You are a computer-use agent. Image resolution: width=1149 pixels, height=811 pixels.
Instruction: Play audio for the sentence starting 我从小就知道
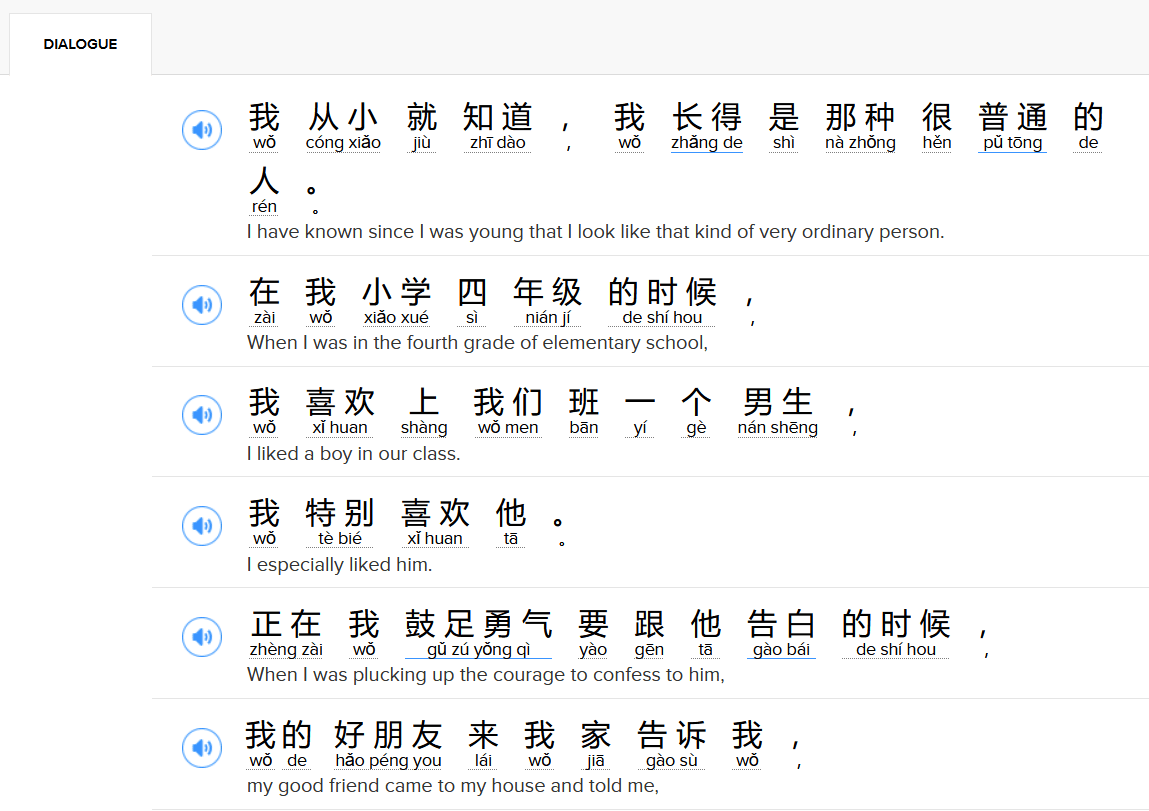202,130
